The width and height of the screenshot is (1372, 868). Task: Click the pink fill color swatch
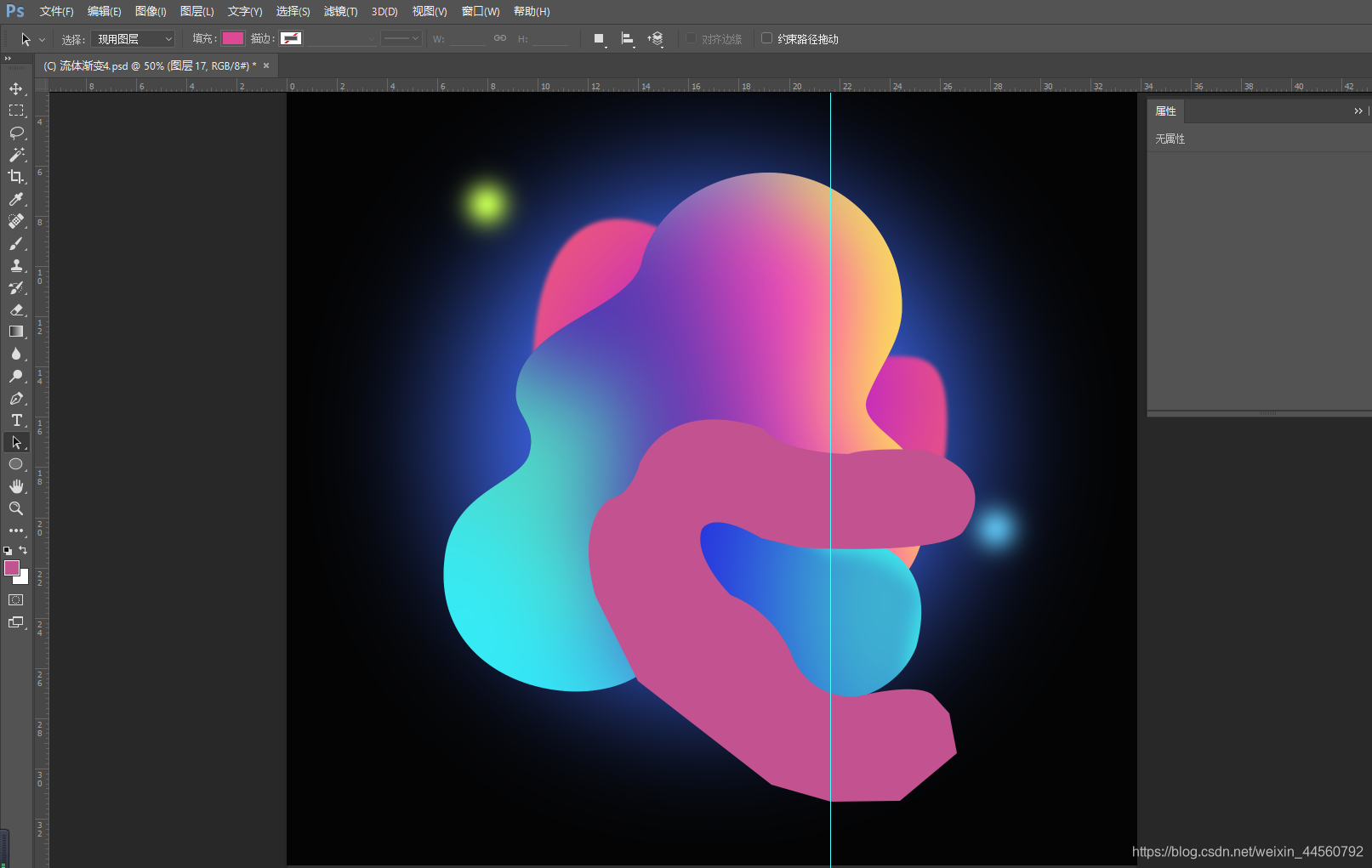coord(233,38)
